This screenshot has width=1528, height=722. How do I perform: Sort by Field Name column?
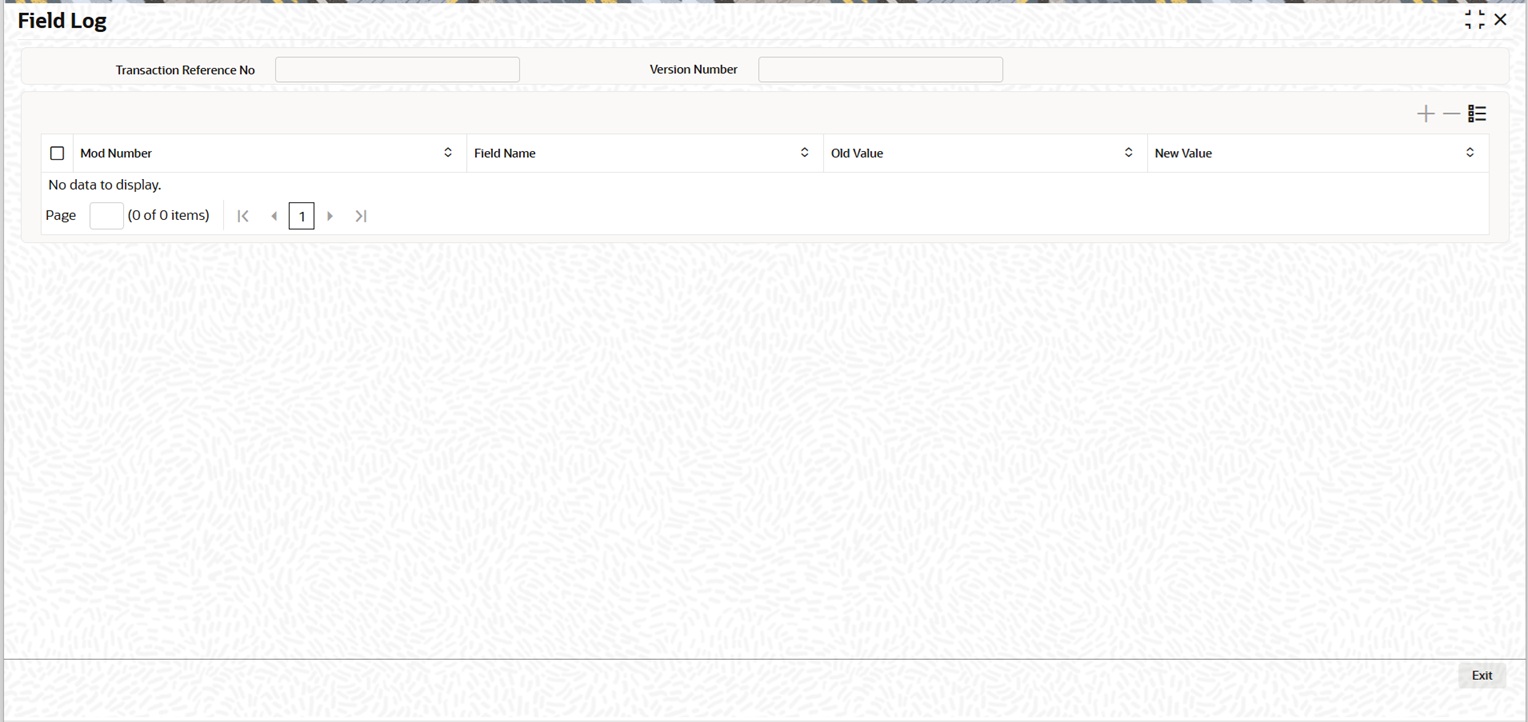coord(804,153)
